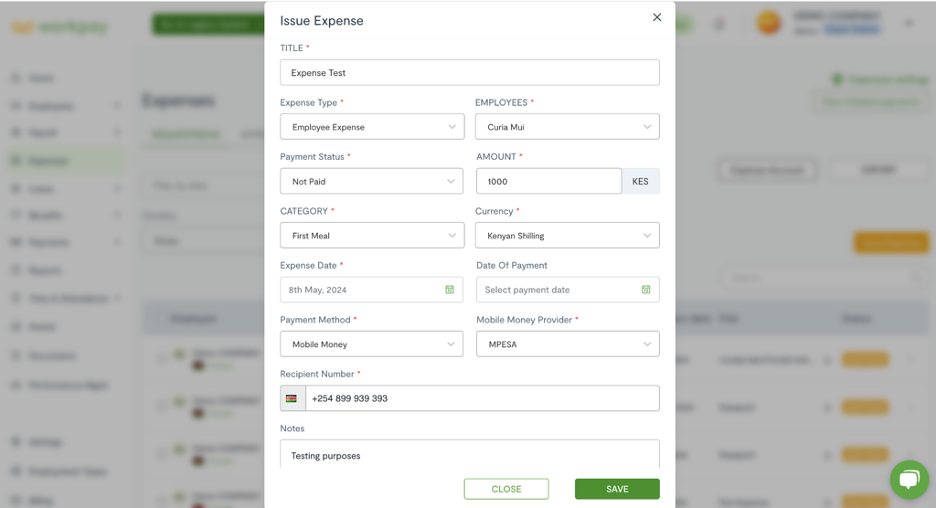This screenshot has width=936, height=508.
Task: Click the Notes text area
Action: (470, 454)
